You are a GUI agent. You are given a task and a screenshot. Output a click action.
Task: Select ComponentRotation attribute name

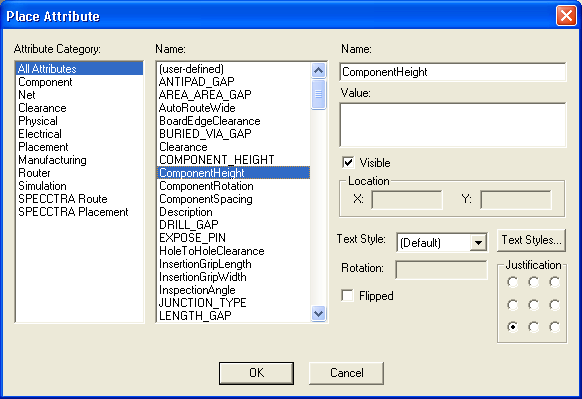[x=234, y=186]
